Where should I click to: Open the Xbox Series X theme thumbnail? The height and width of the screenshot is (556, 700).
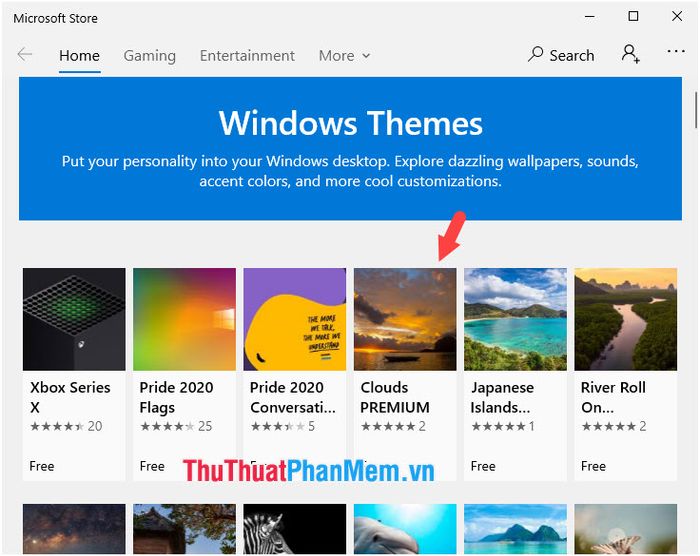[x=74, y=319]
